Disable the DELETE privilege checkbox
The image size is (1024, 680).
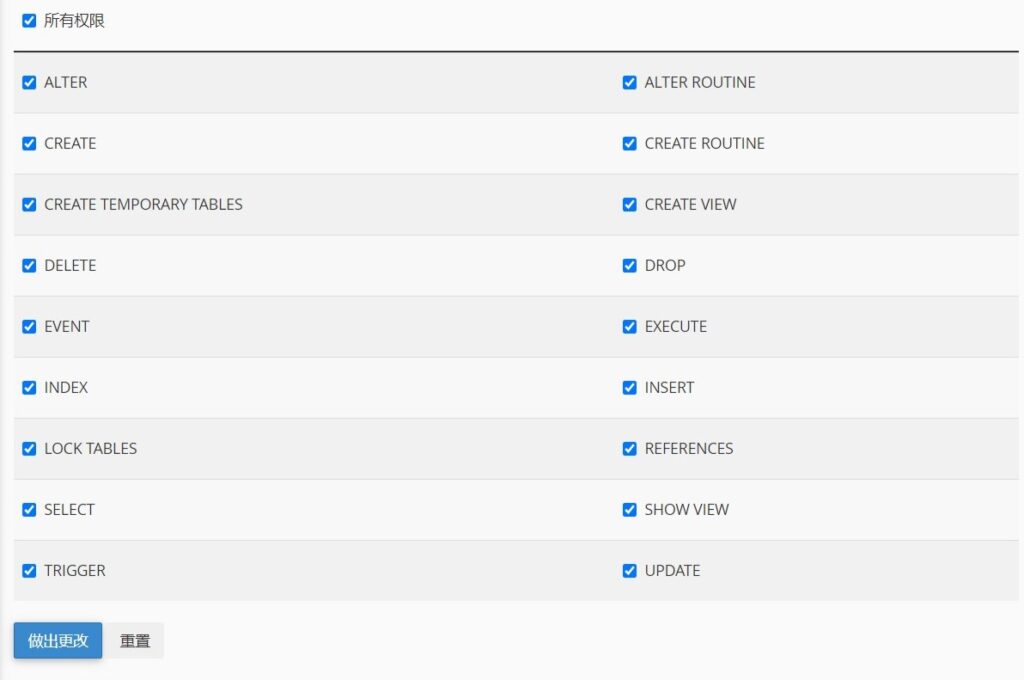tap(29, 265)
